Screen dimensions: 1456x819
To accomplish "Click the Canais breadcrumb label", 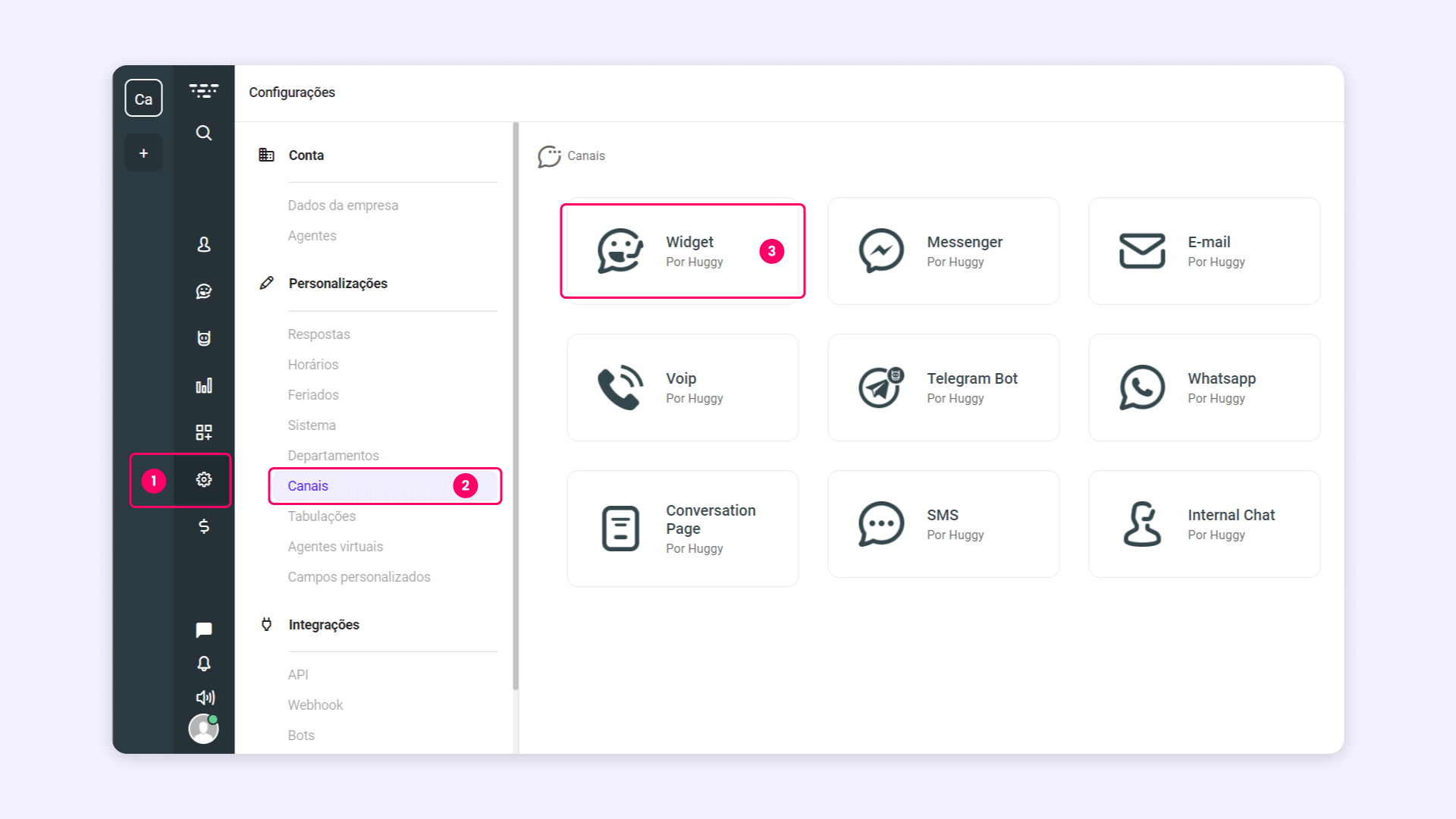I will (586, 156).
